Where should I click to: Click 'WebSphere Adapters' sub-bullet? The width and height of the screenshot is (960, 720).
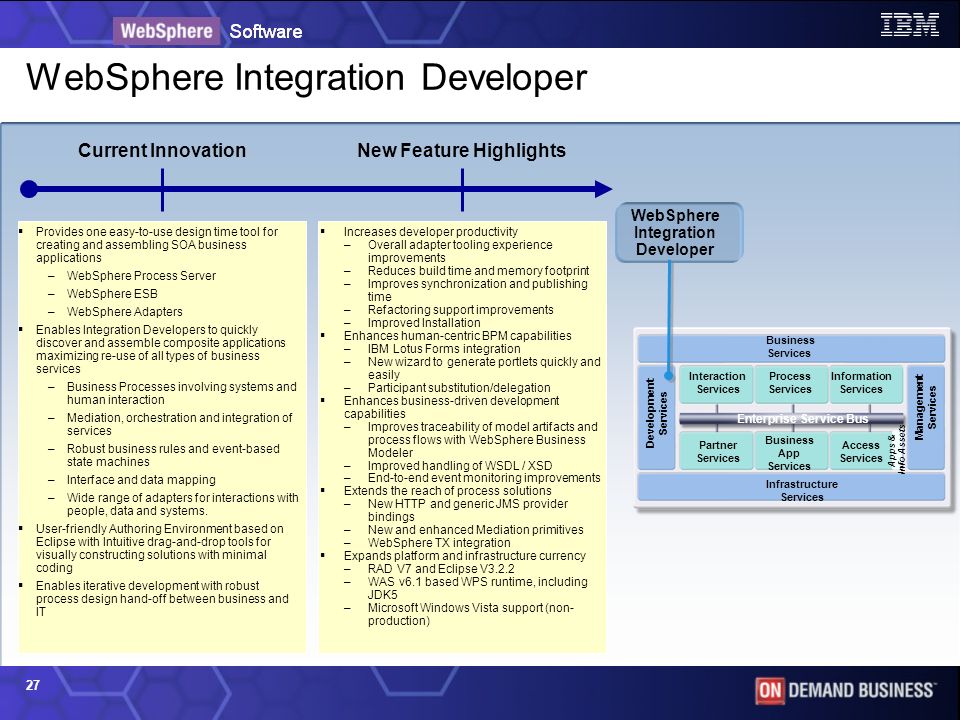(x=124, y=312)
